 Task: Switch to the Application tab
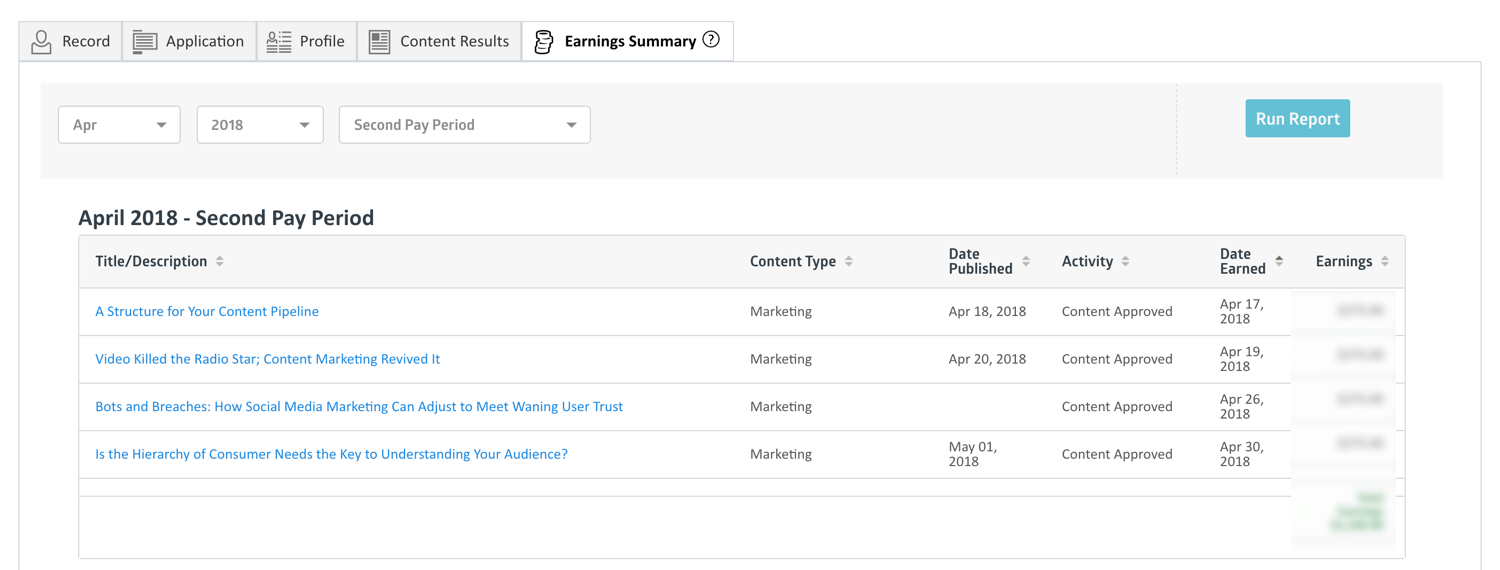click(x=189, y=41)
